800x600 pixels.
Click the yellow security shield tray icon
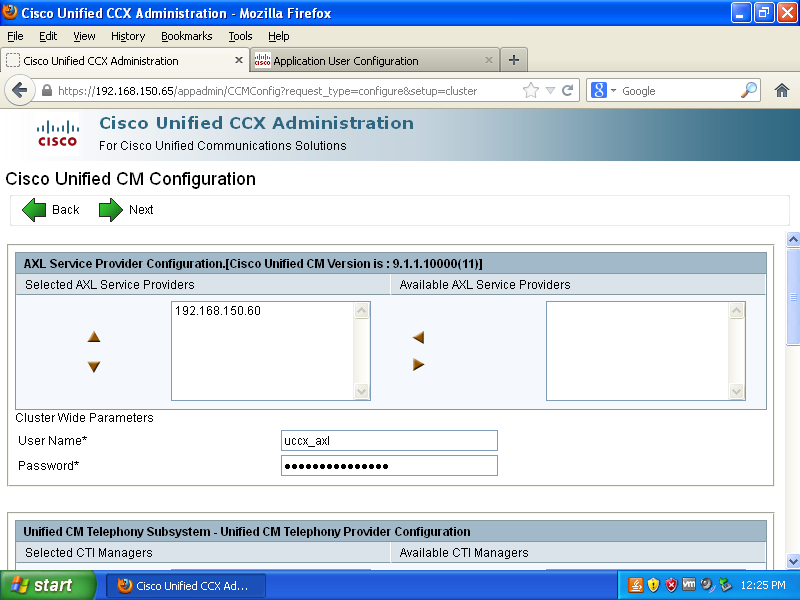(x=653, y=585)
